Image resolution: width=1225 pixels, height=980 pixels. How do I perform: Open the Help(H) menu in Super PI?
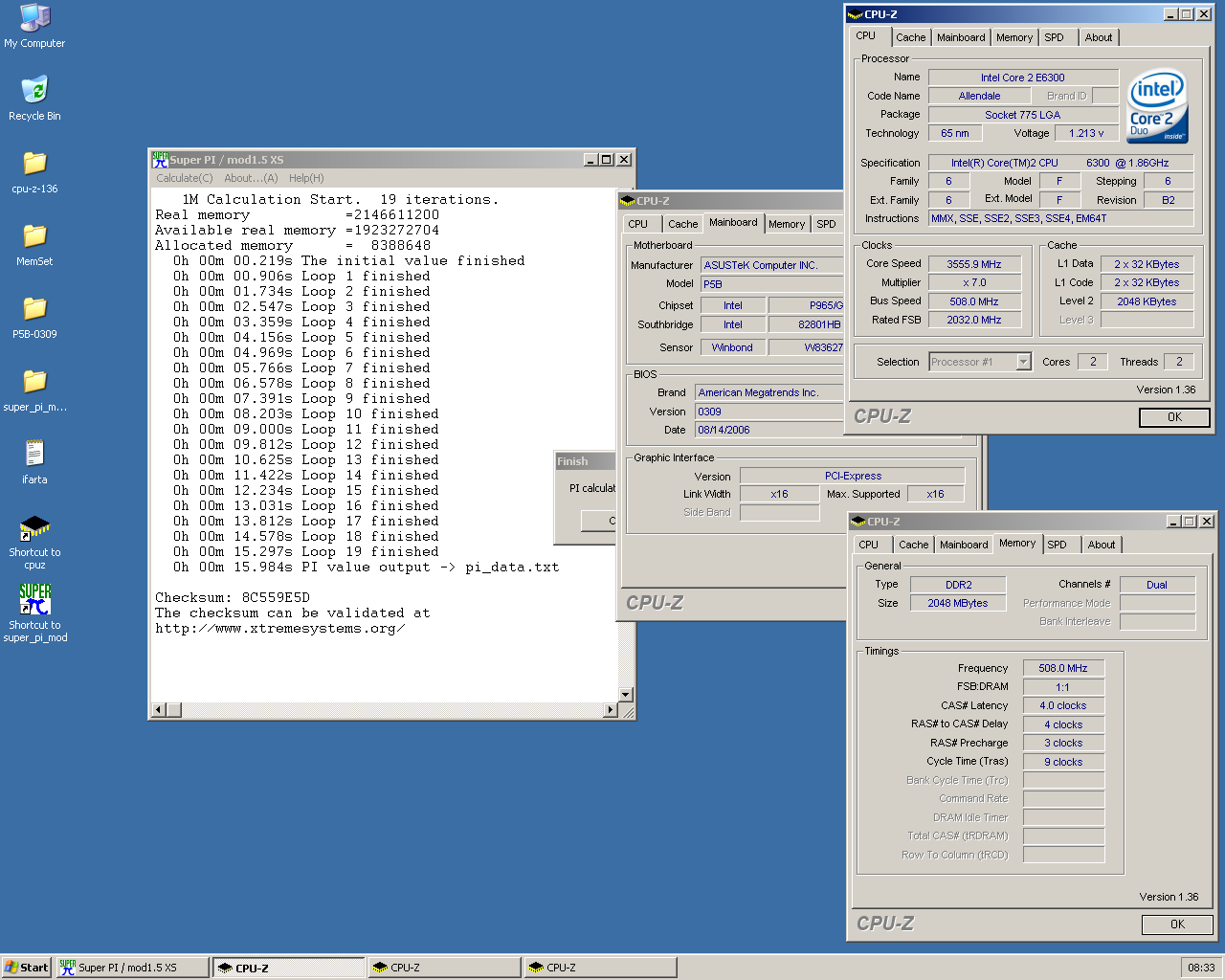click(x=306, y=178)
